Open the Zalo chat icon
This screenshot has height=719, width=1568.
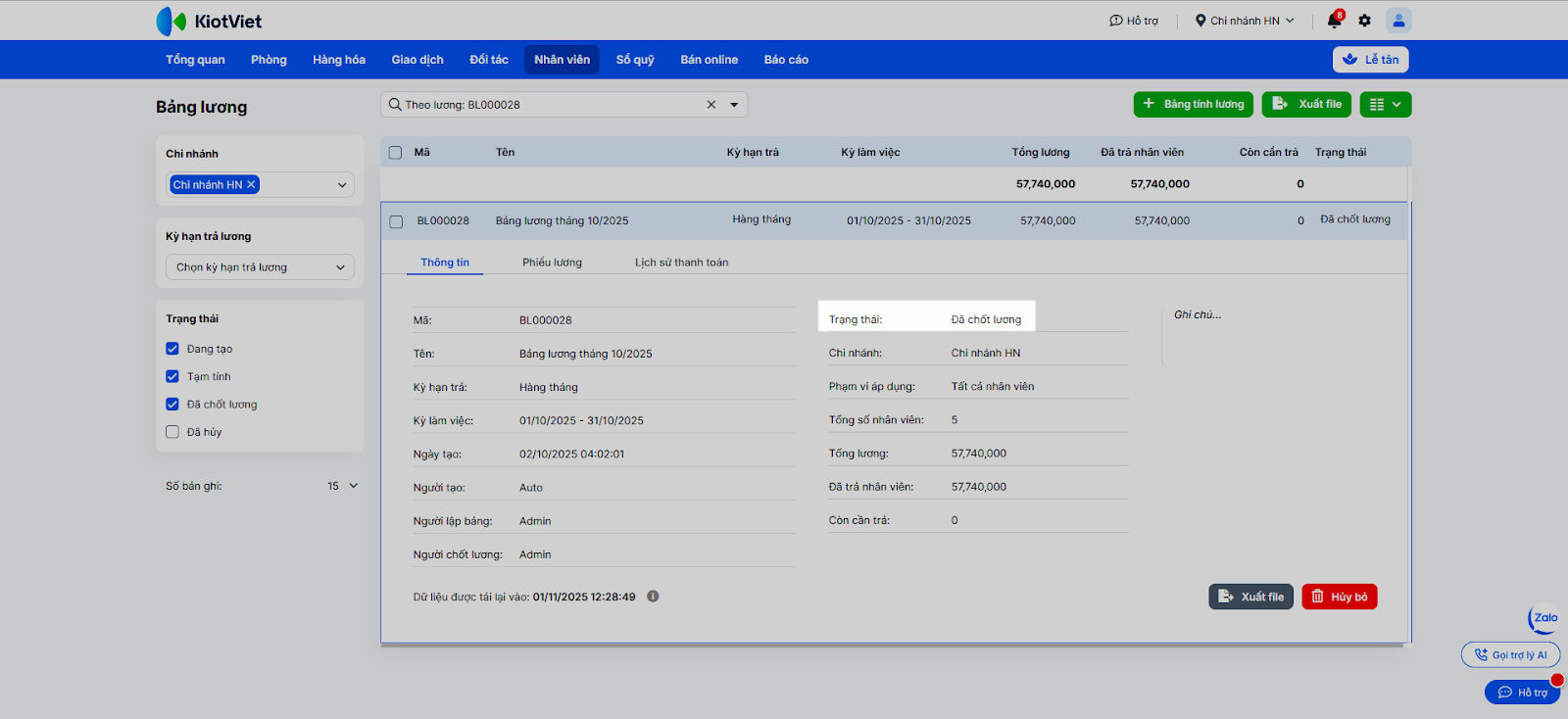[x=1544, y=618]
